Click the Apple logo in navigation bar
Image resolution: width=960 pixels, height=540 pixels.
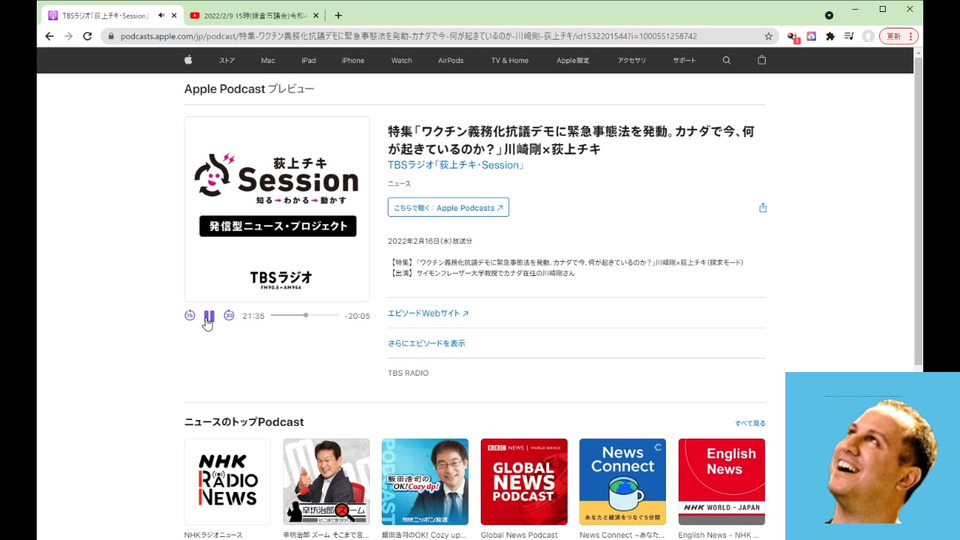click(x=189, y=60)
